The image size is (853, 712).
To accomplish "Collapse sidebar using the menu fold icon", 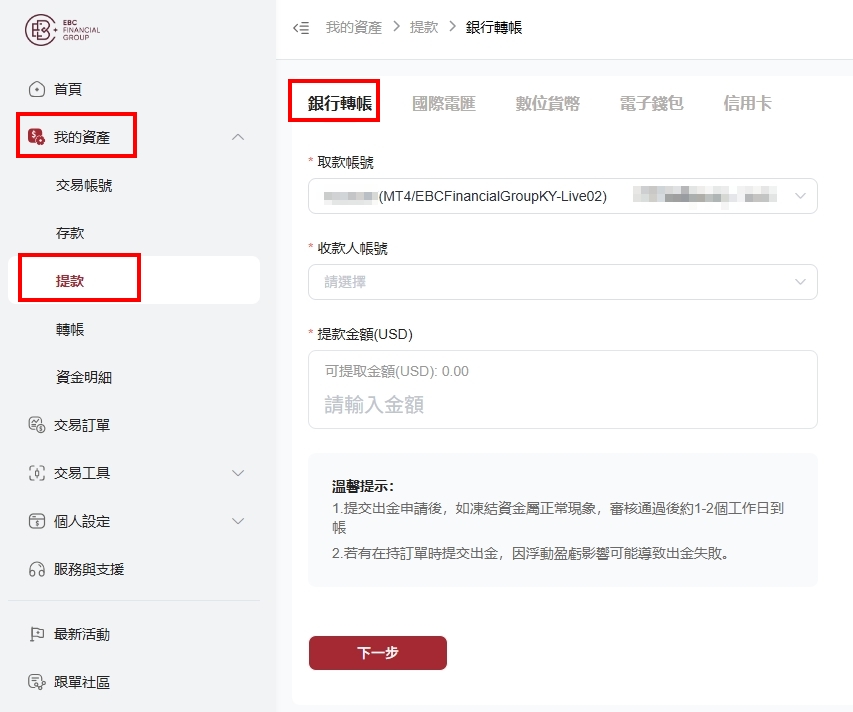I will click(x=301, y=28).
